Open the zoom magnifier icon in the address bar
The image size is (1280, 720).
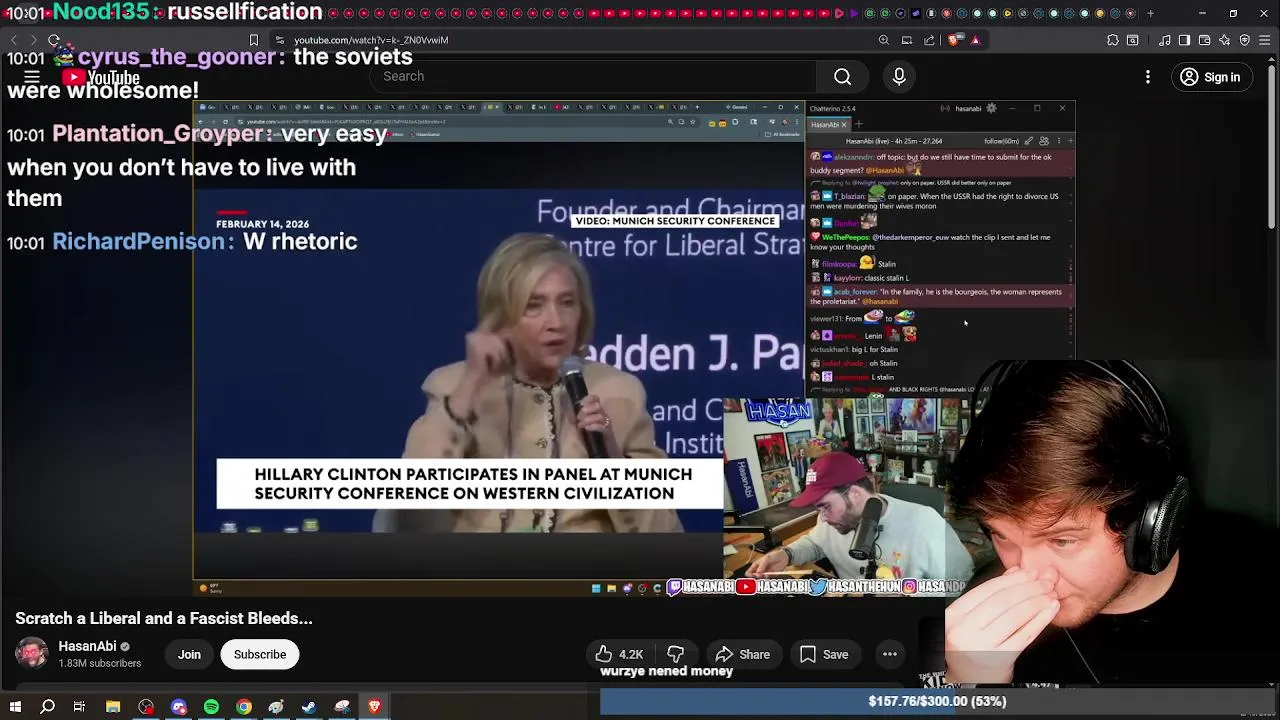click(884, 40)
